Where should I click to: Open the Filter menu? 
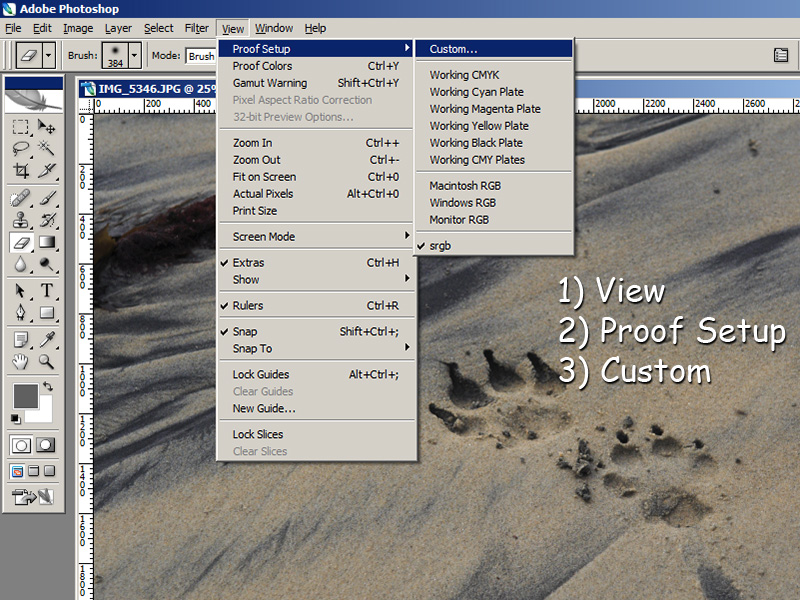click(196, 28)
